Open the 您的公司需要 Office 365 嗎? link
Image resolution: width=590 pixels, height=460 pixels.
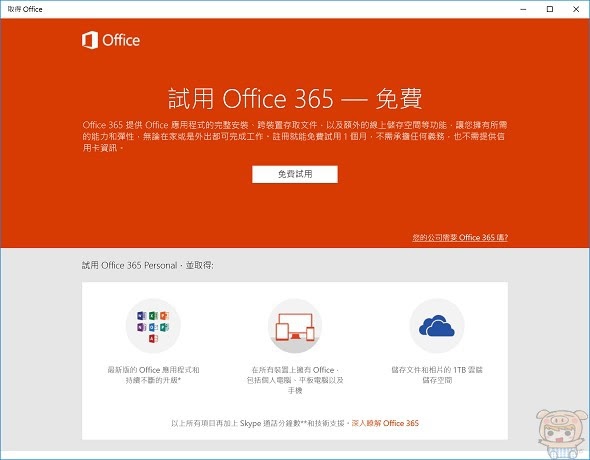click(x=460, y=237)
